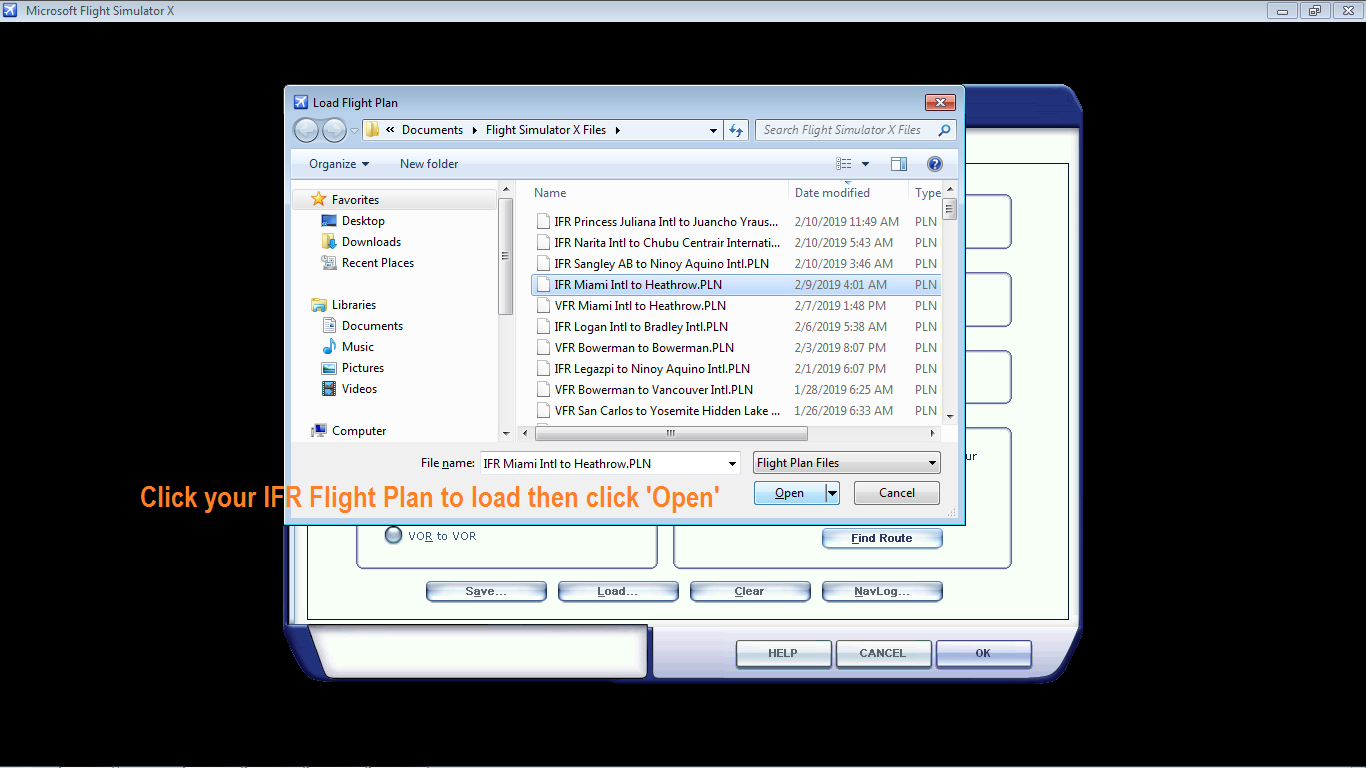Click the file icon for VFR Bowerman to Bowerman
The image size is (1366, 768).
(543, 348)
